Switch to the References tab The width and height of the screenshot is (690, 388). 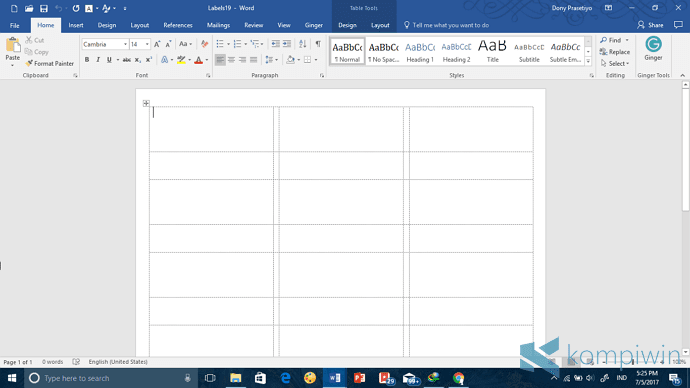(178, 25)
